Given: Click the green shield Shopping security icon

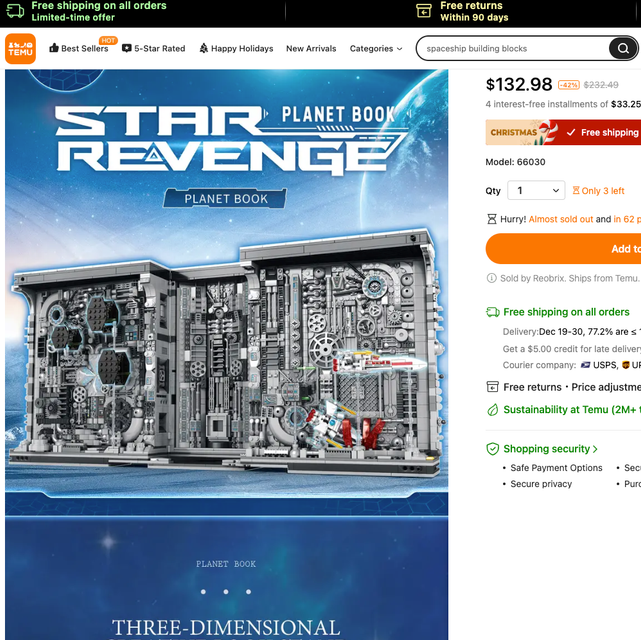Looking at the screenshot, I should click(493, 449).
